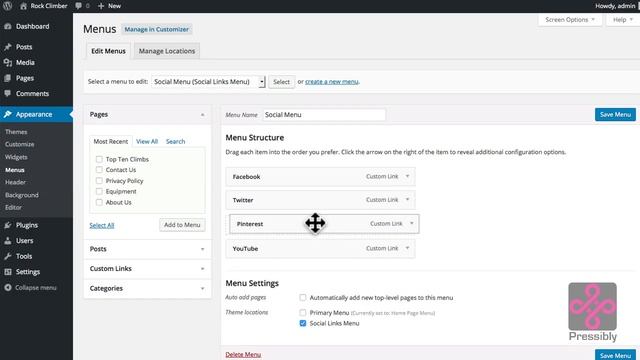
Task: Click the Comments bubble icon in sidebar
Action: (8, 93)
